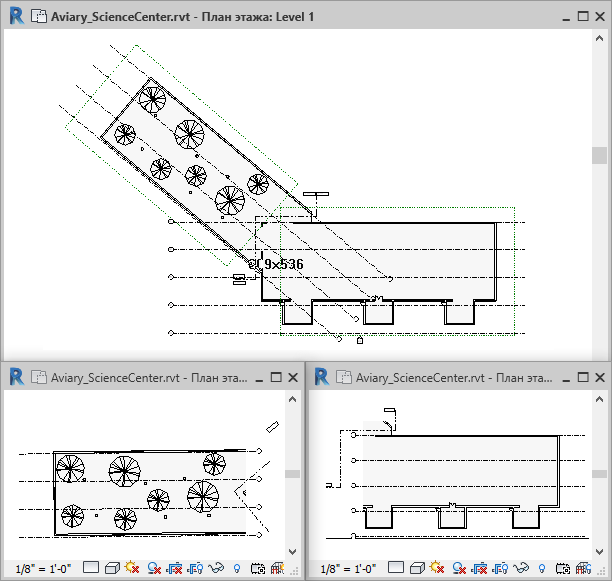Click analytical model icon in bottom-left view
The width and height of the screenshot is (612, 581).
[278, 569]
